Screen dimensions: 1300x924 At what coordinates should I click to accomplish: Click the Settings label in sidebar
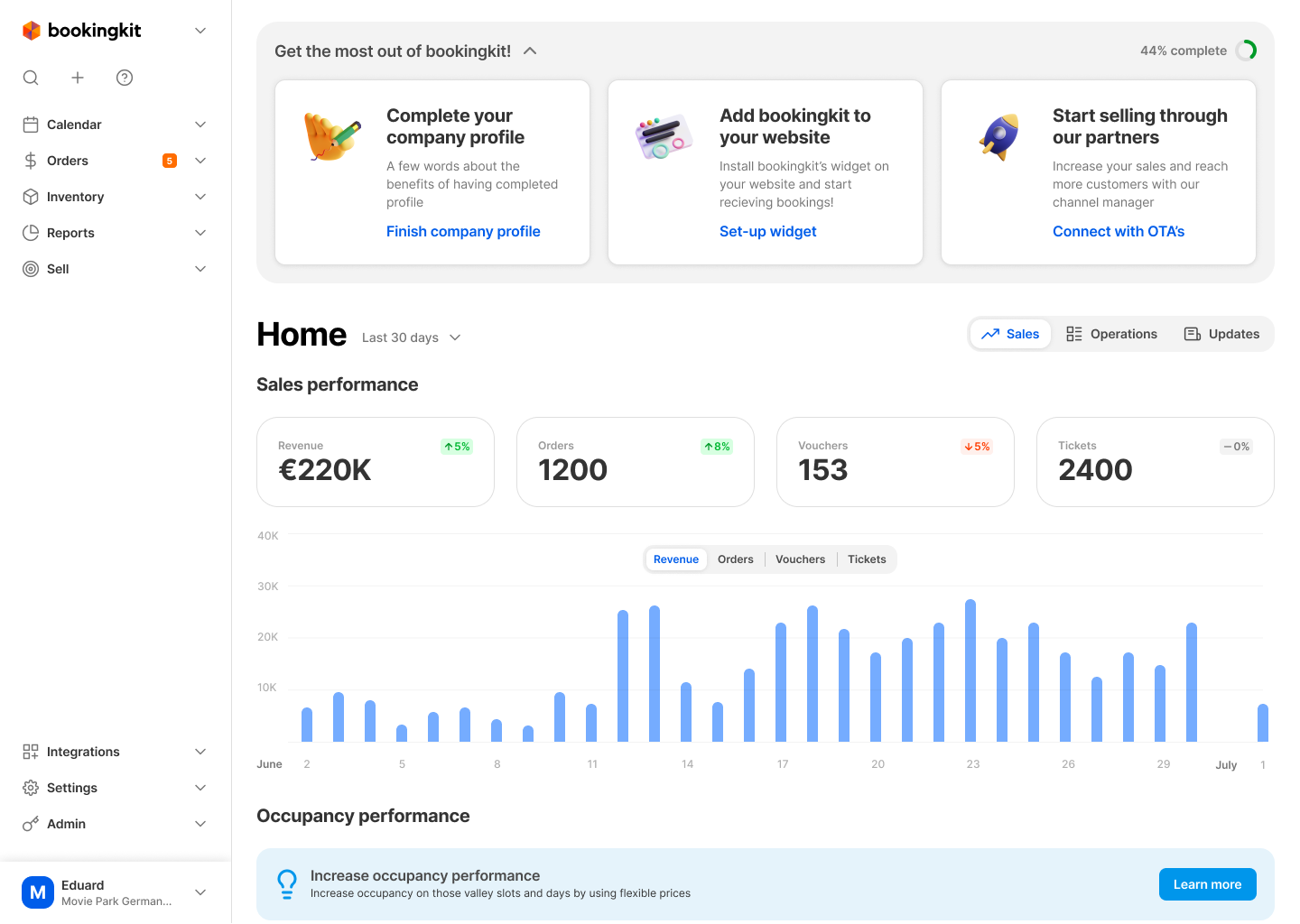[72, 788]
